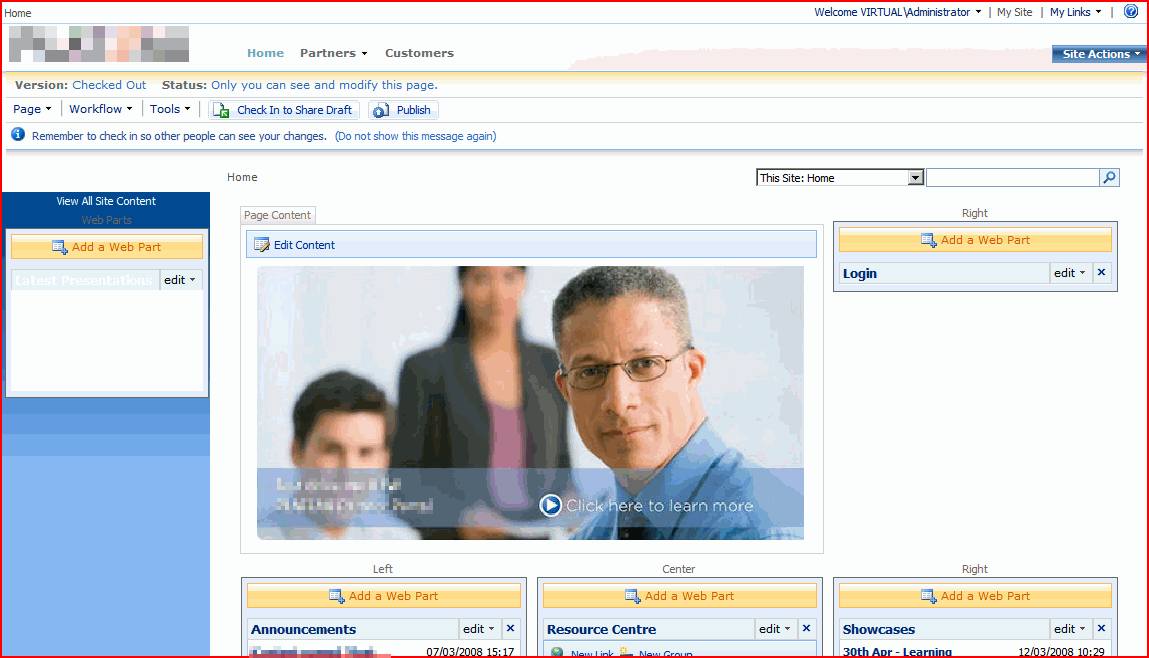This screenshot has width=1149, height=658.
Task: Click inside the search text box
Action: (x=1012, y=178)
